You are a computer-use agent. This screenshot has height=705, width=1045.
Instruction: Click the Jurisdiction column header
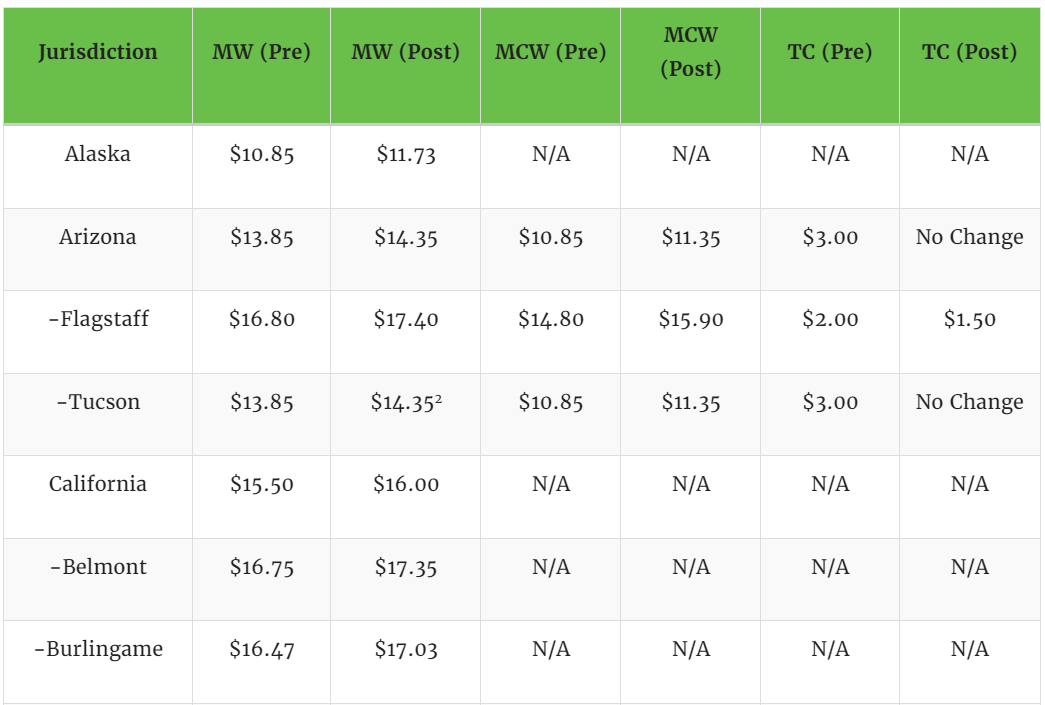tap(98, 52)
